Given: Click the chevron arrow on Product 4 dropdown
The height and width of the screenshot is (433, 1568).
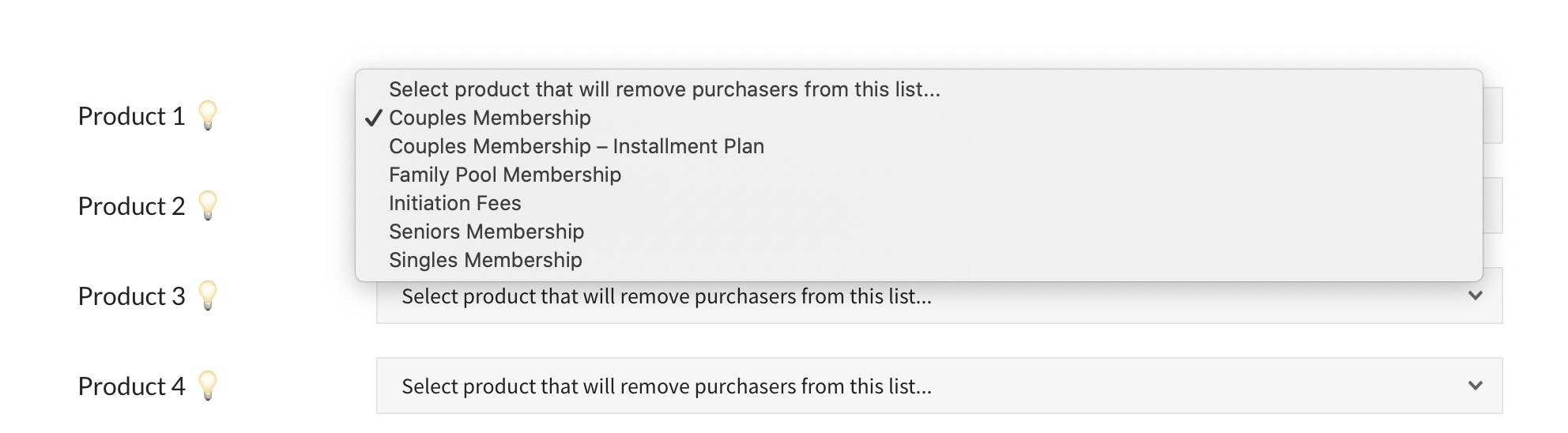Looking at the screenshot, I should 1475,386.
